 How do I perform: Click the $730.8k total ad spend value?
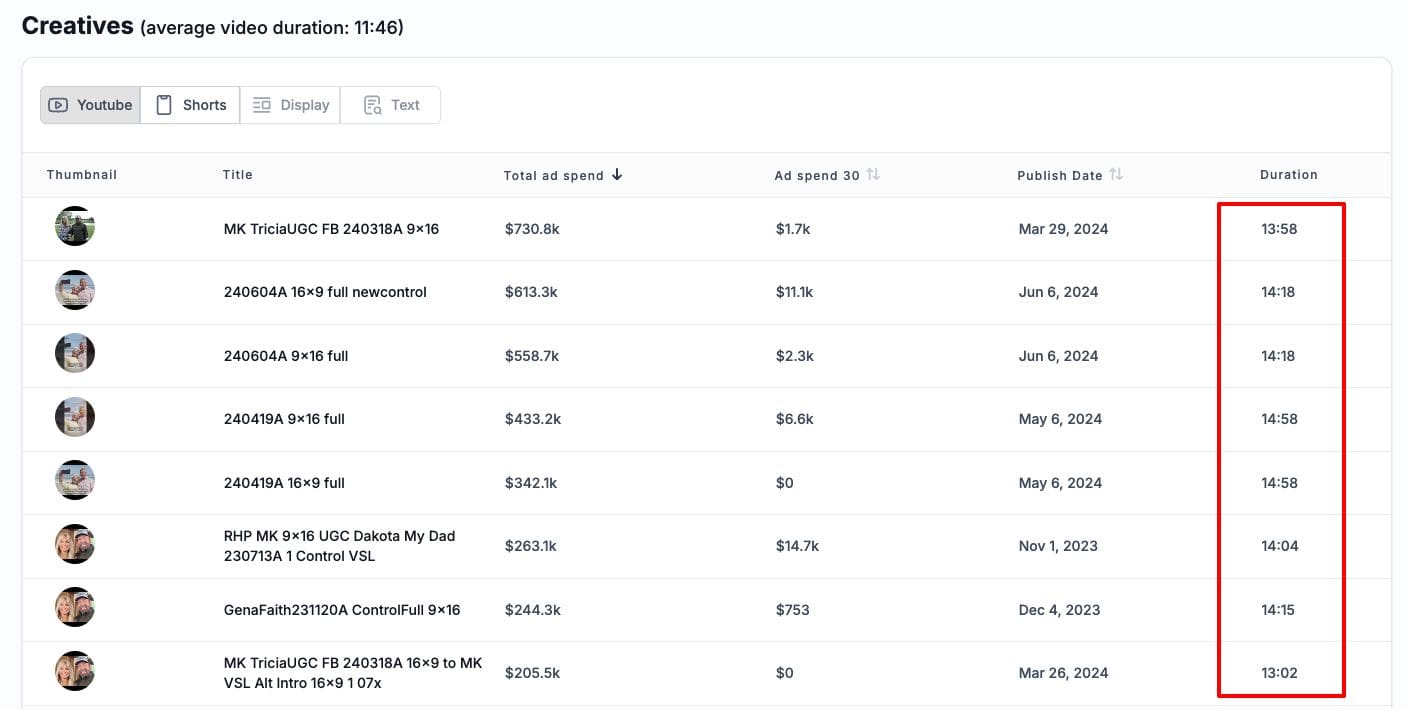pos(532,228)
